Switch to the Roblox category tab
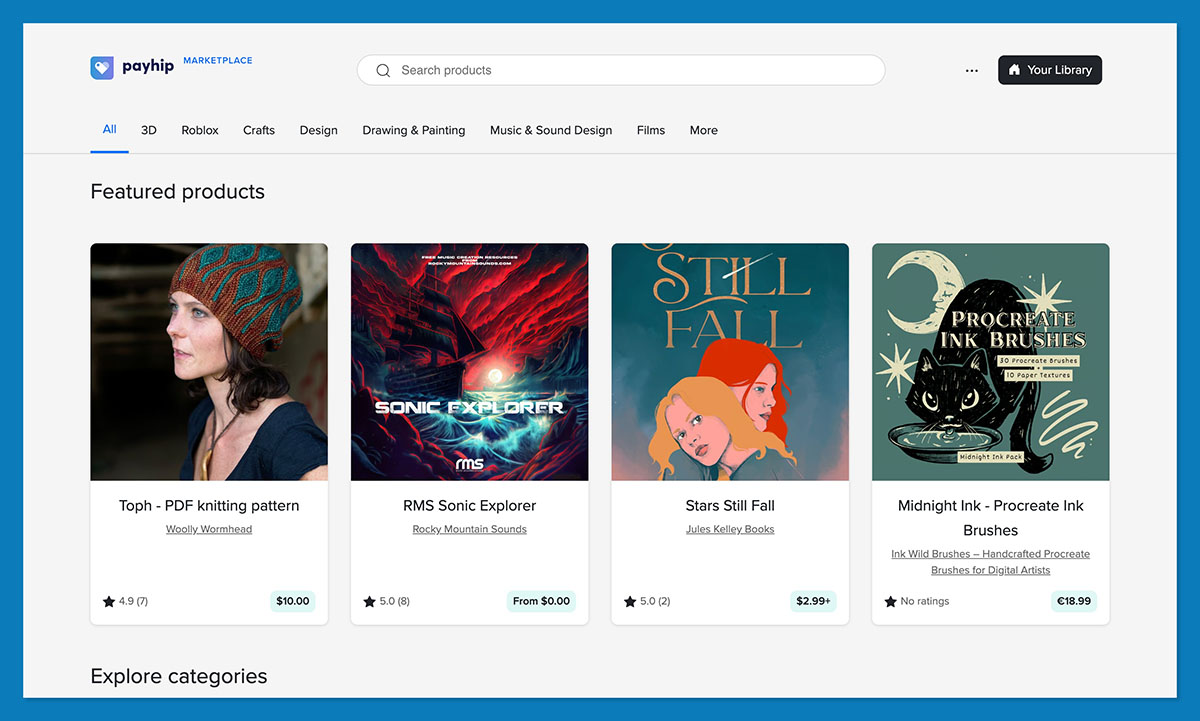The height and width of the screenshot is (721, 1200). (200, 130)
